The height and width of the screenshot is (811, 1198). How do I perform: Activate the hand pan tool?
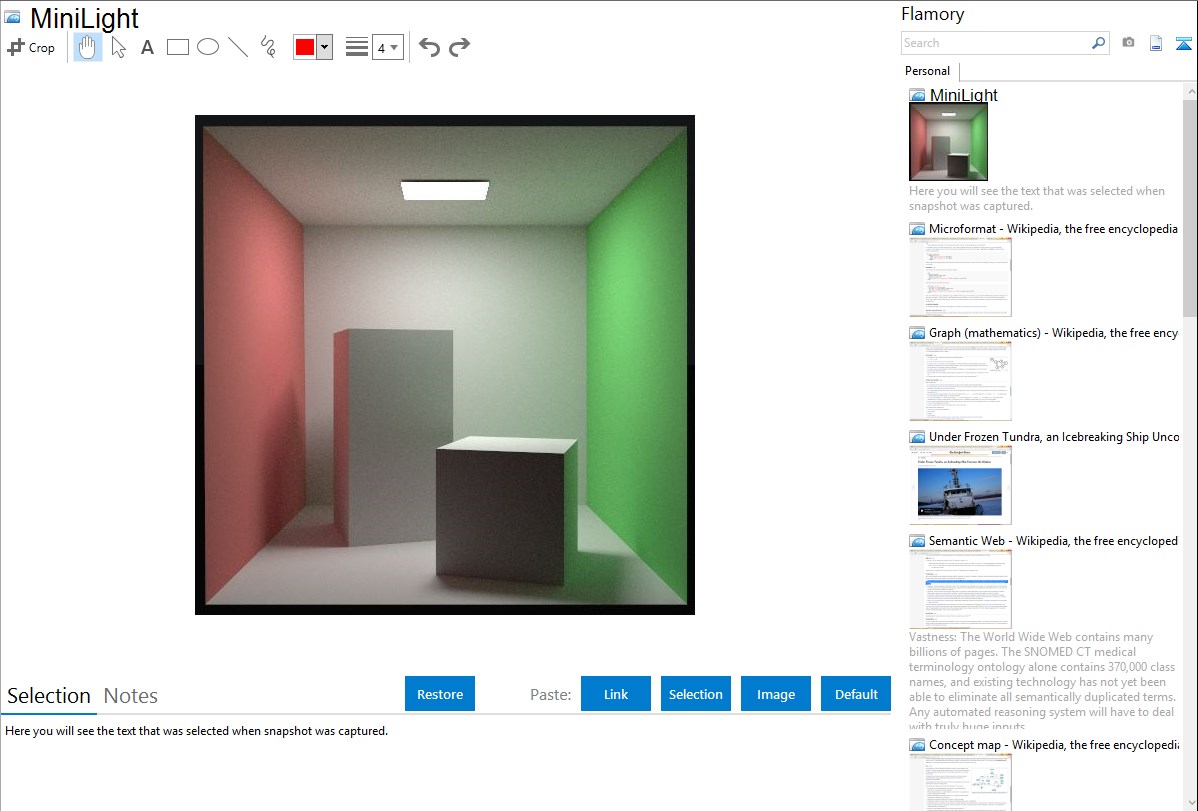(x=88, y=47)
